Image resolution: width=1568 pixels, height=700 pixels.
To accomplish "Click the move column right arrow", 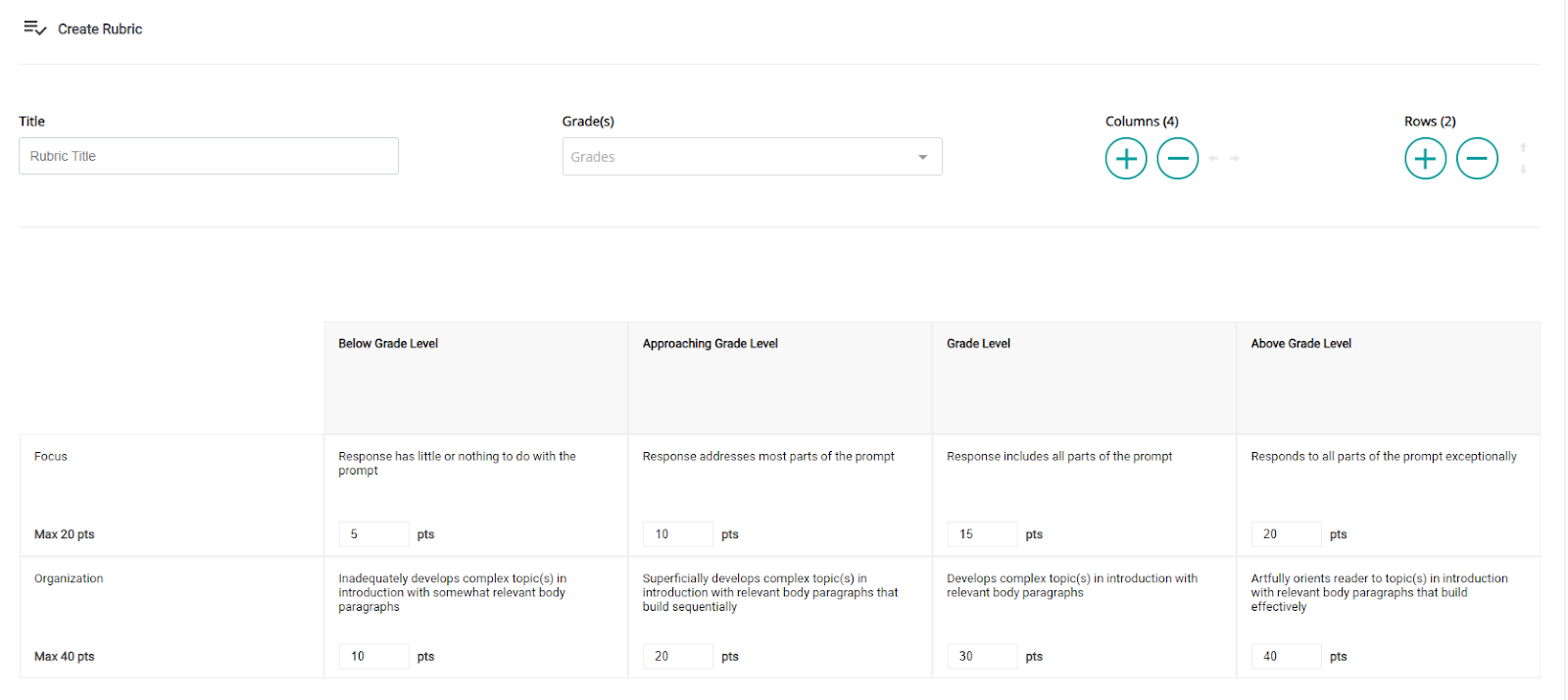I will pos(1235,158).
